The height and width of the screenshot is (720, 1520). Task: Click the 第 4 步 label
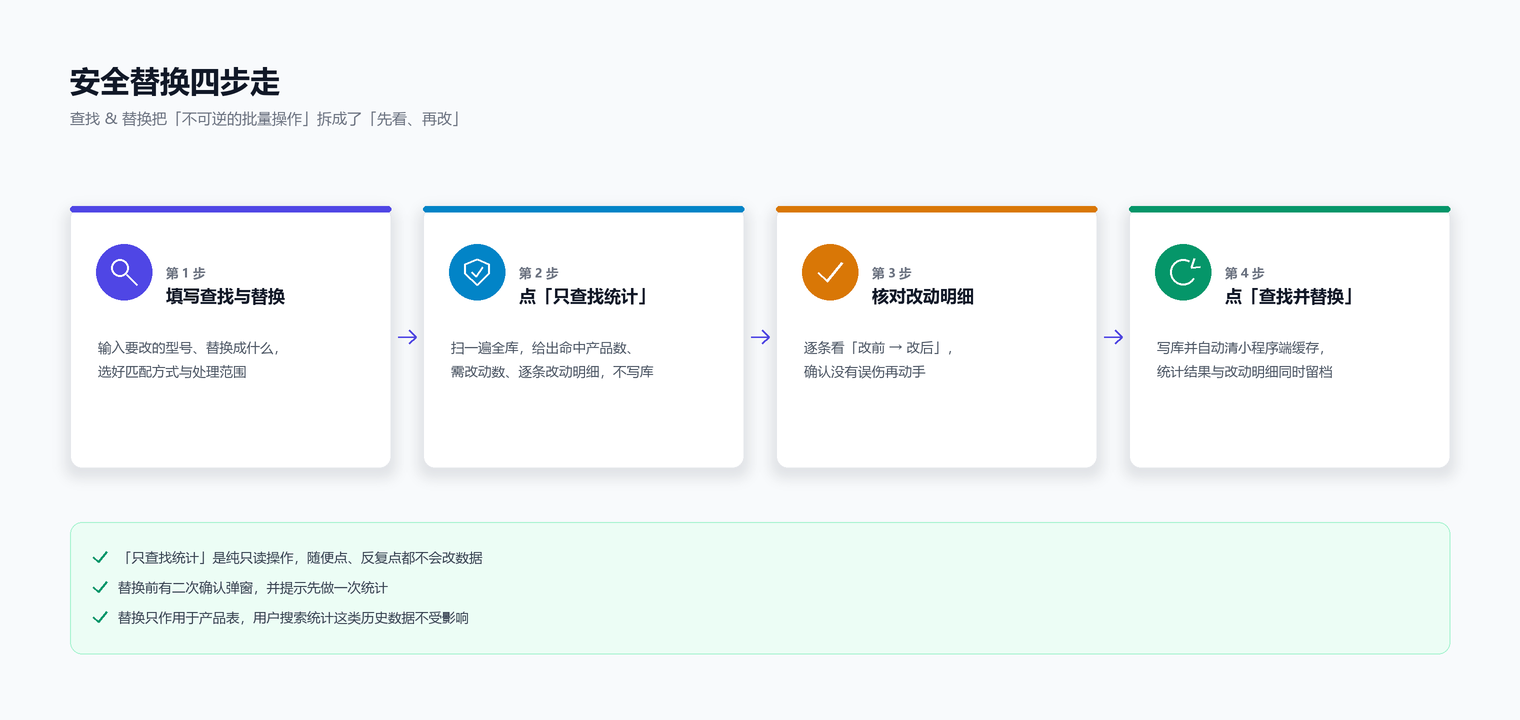click(x=1245, y=273)
